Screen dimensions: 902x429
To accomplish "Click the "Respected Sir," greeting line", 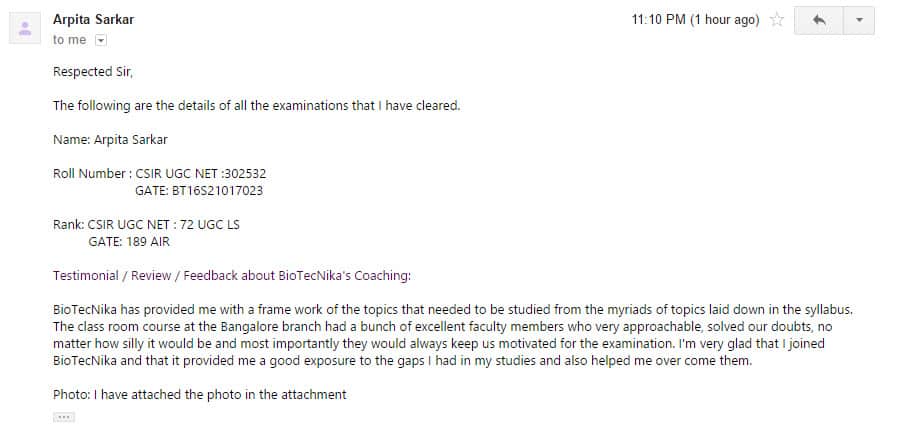I will tap(93, 72).
